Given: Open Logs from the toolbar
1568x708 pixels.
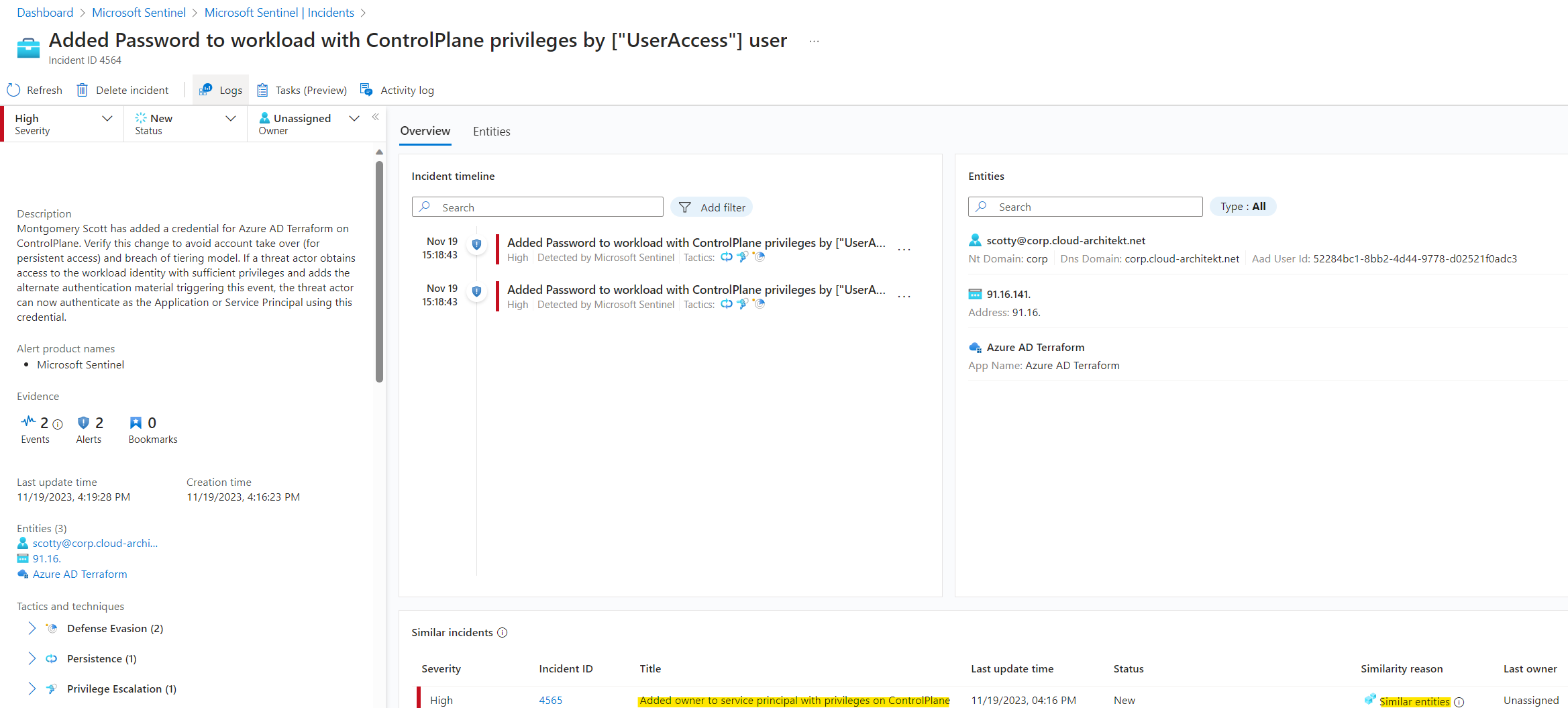Looking at the screenshot, I should pos(221,90).
